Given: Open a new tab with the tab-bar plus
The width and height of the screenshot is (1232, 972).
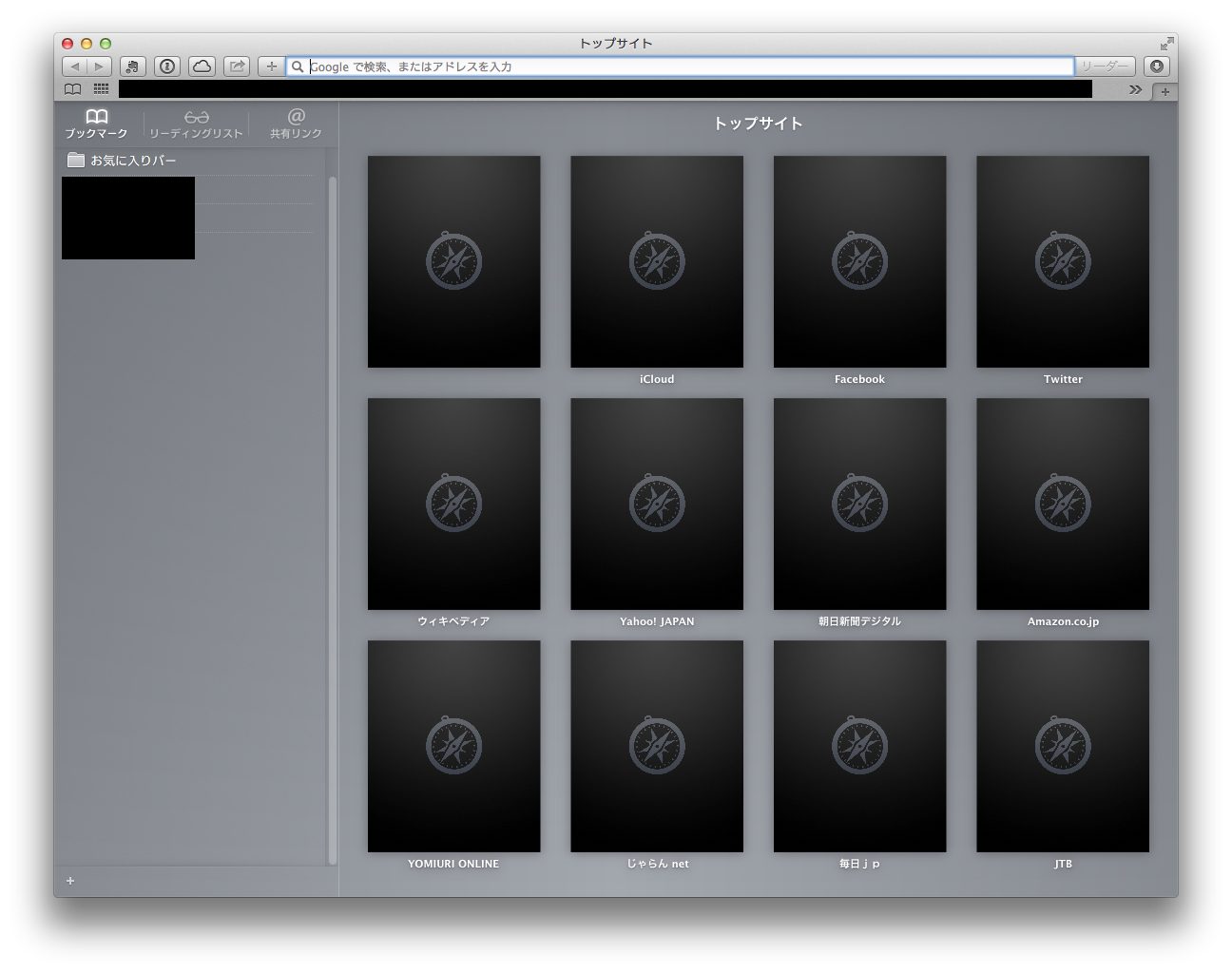Looking at the screenshot, I should tap(1165, 91).
